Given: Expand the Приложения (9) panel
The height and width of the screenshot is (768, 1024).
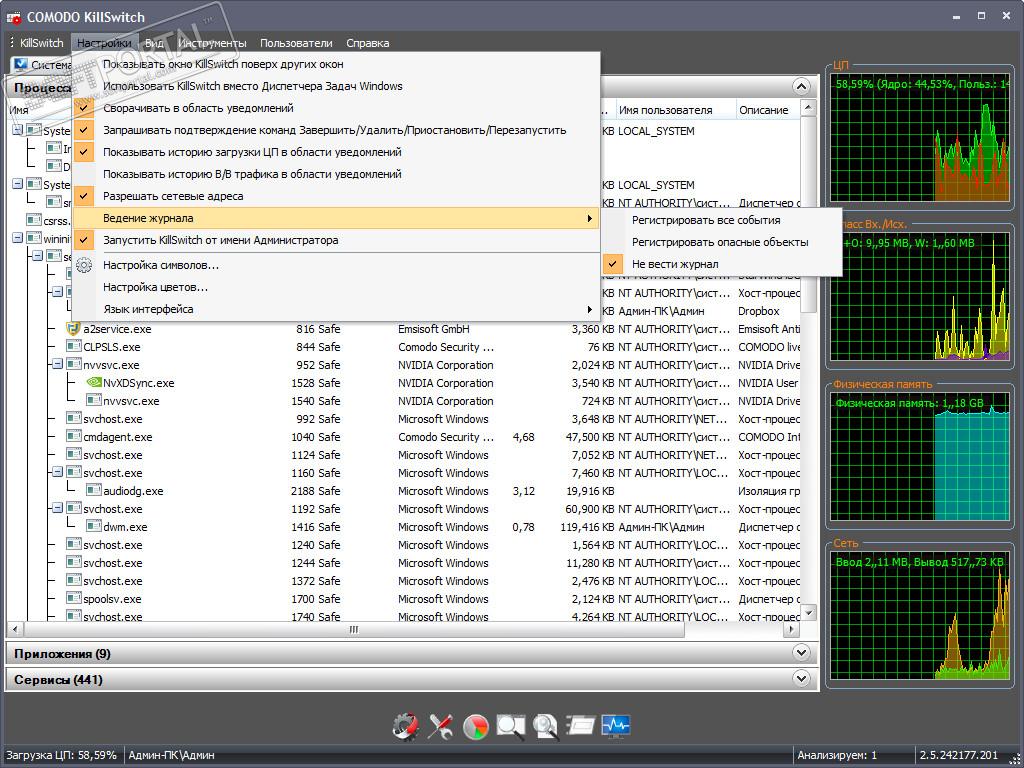Looking at the screenshot, I should [x=801, y=652].
